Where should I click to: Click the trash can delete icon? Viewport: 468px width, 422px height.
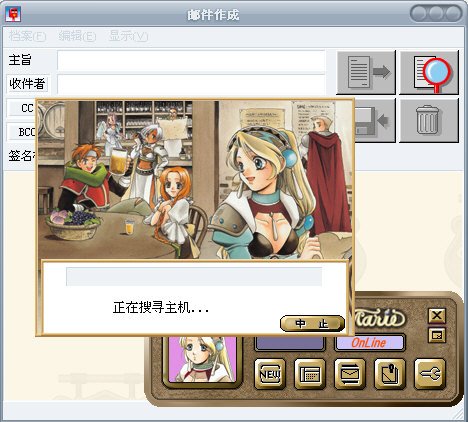click(429, 120)
